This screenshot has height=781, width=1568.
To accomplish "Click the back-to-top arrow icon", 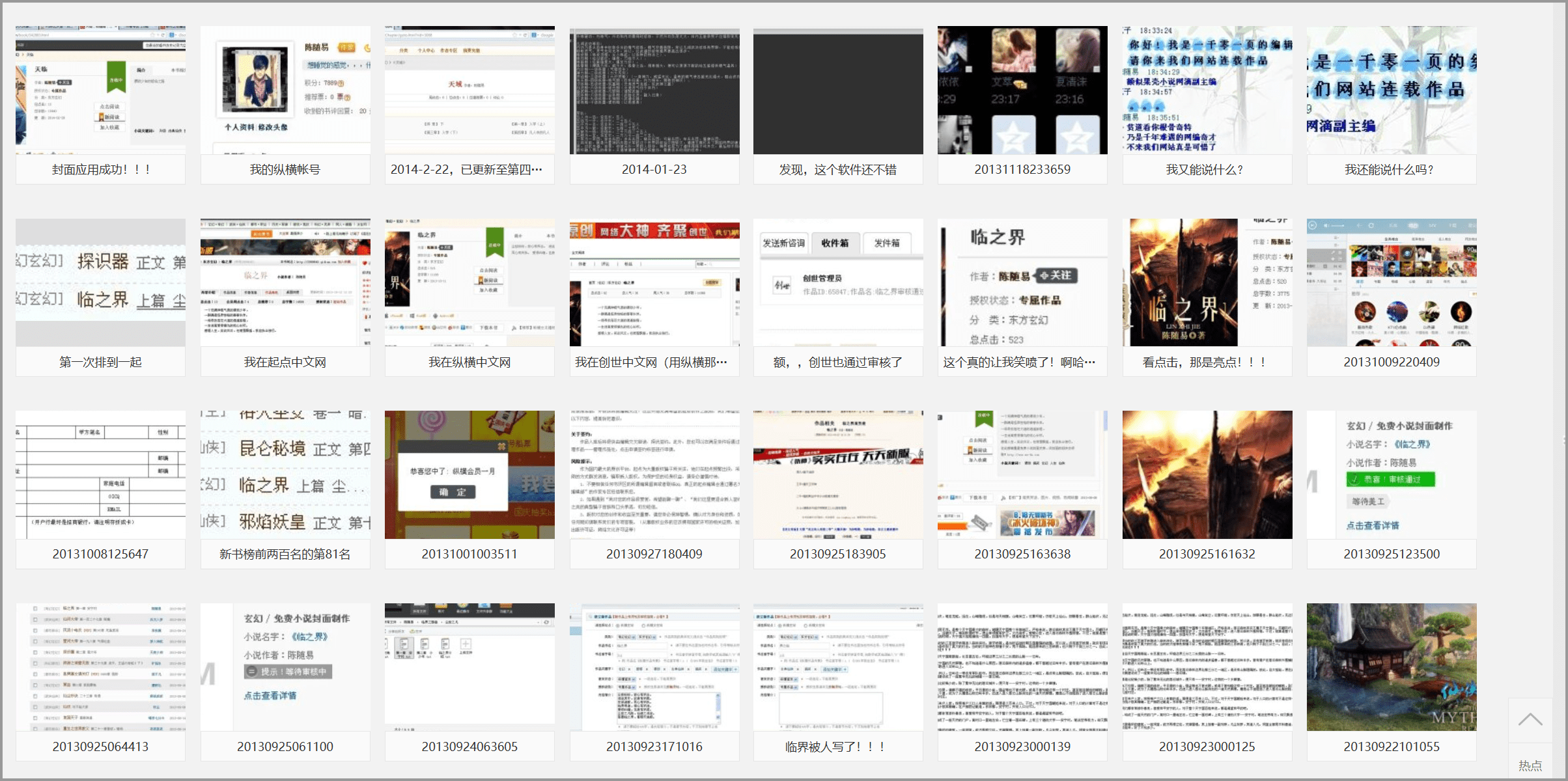I will [x=1530, y=720].
